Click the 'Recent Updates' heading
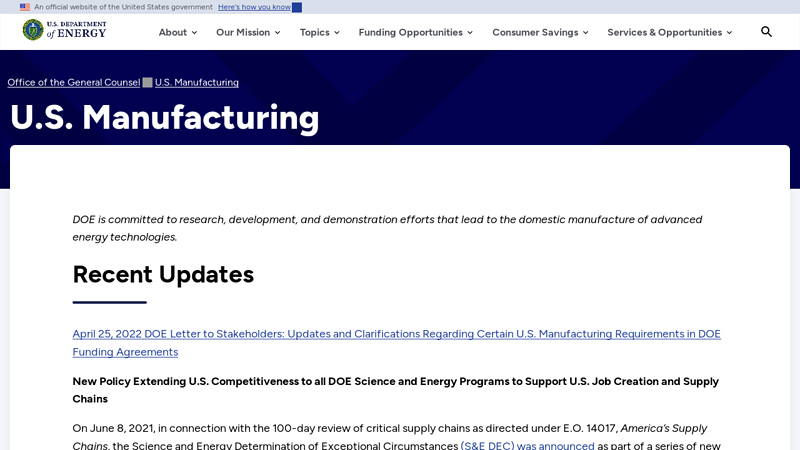Screen dimensions: 800x450 click(x=163, y=274)
